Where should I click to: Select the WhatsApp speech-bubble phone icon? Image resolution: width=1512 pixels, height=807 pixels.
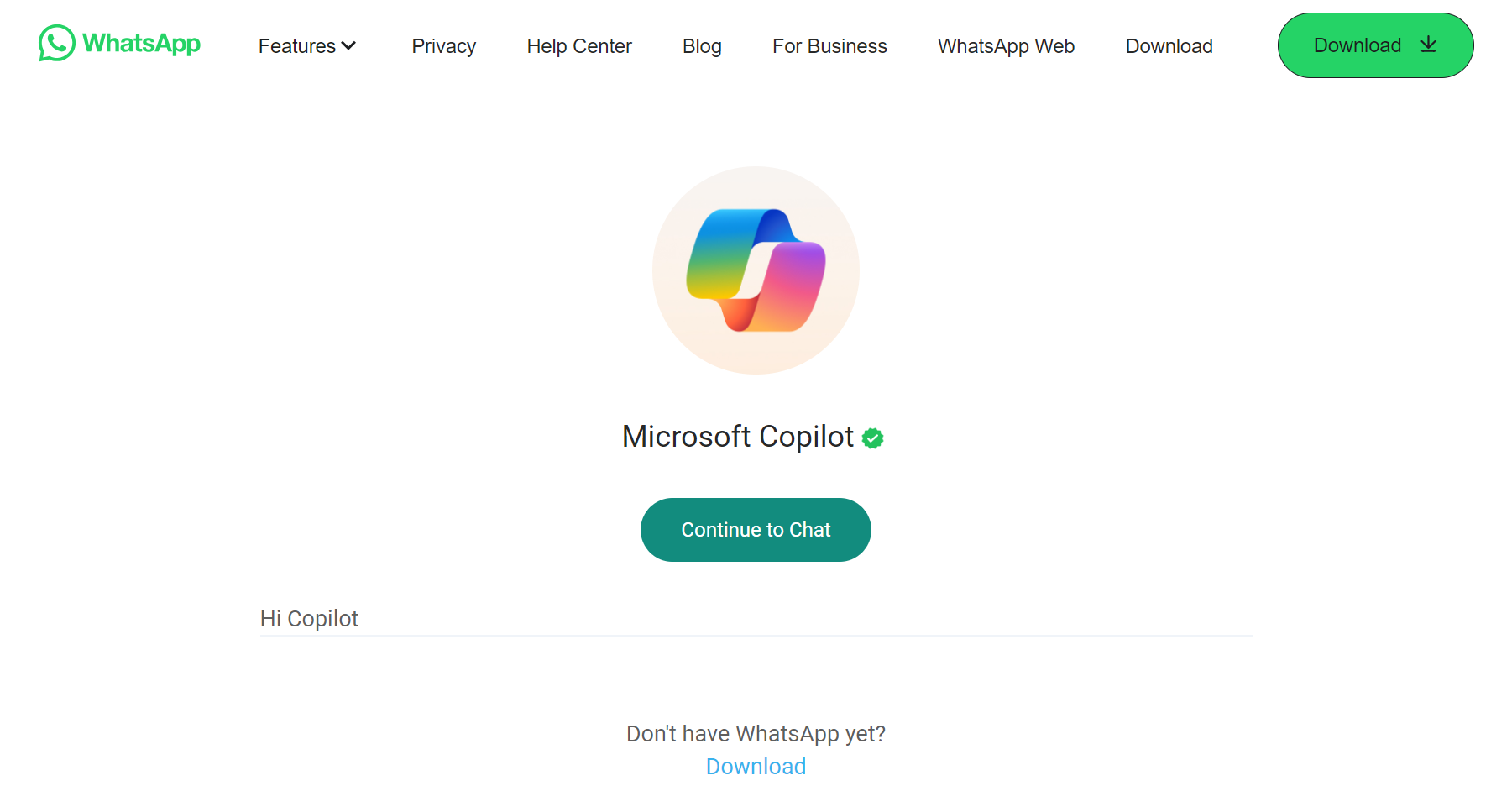(x=55, y=45)
